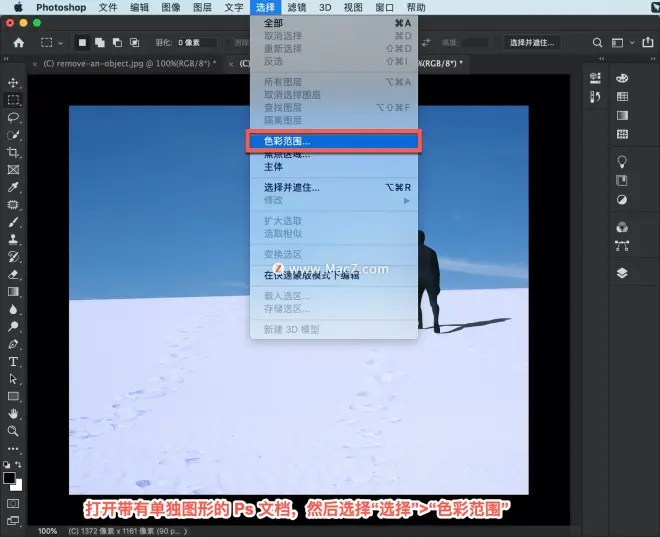Select the History Brush tool
The height and width of the screenshot is (537, 660).
pos(13,257)
